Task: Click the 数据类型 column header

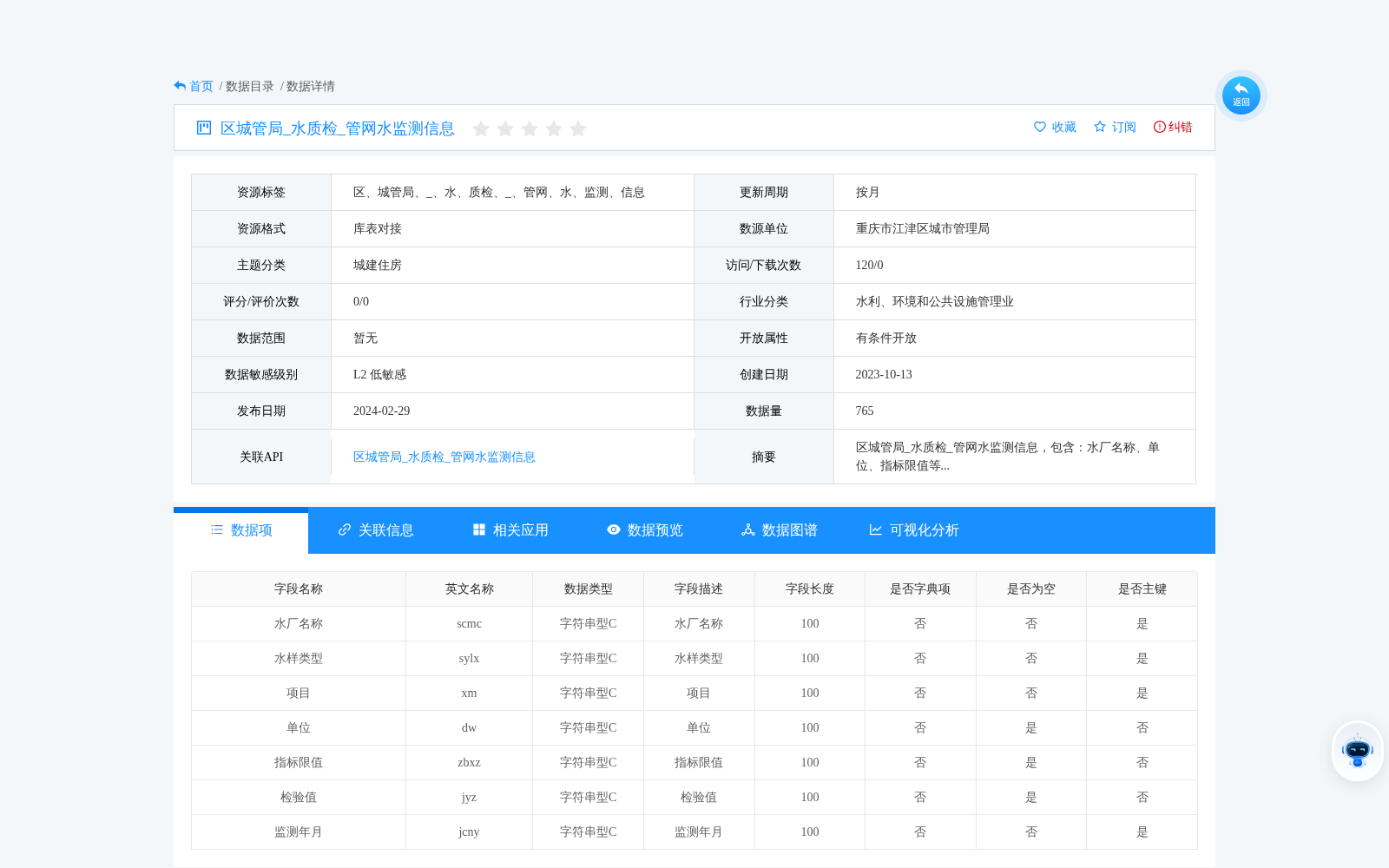Action: 589,589
